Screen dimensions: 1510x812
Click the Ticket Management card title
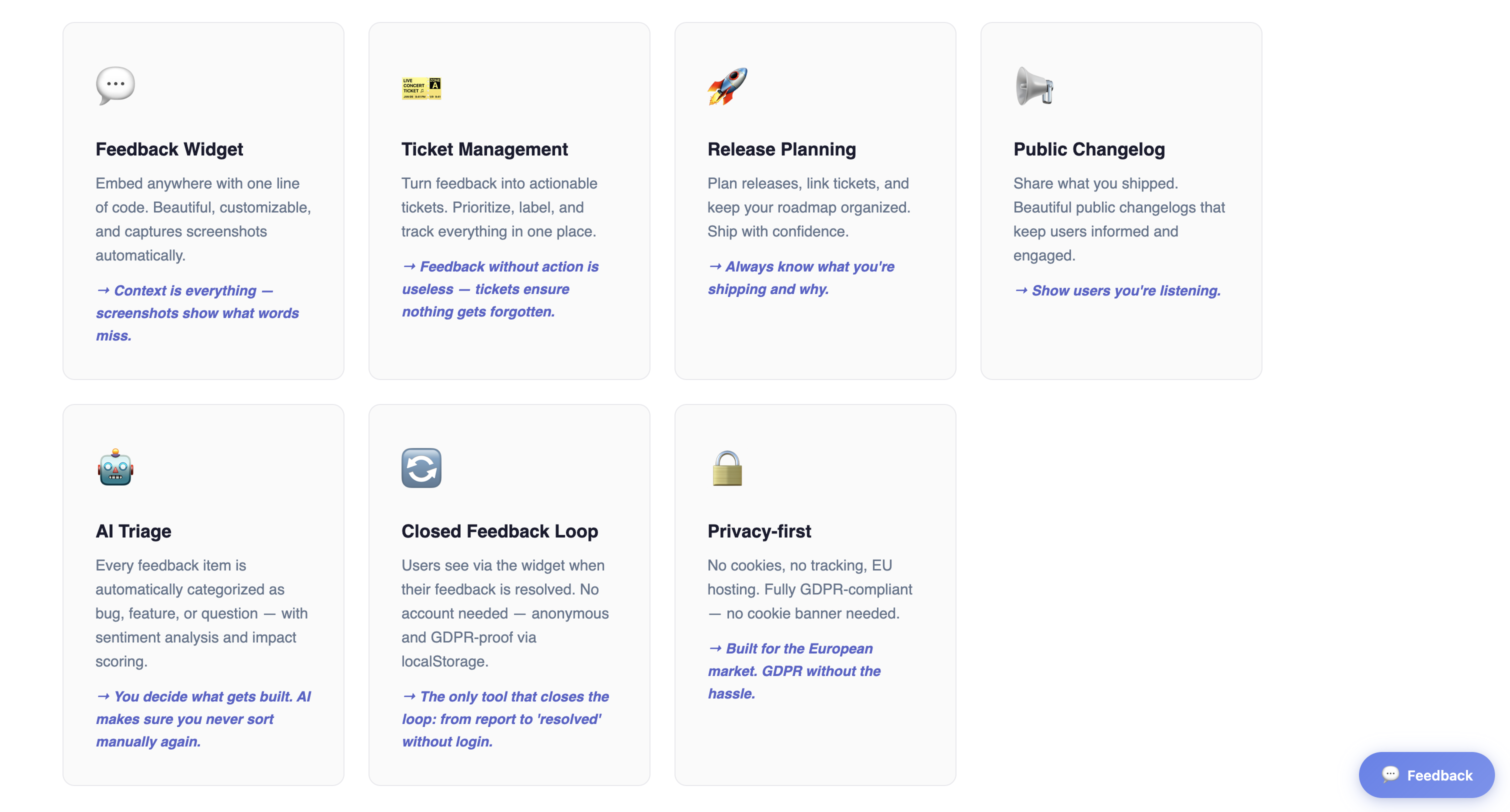[484, 149]
